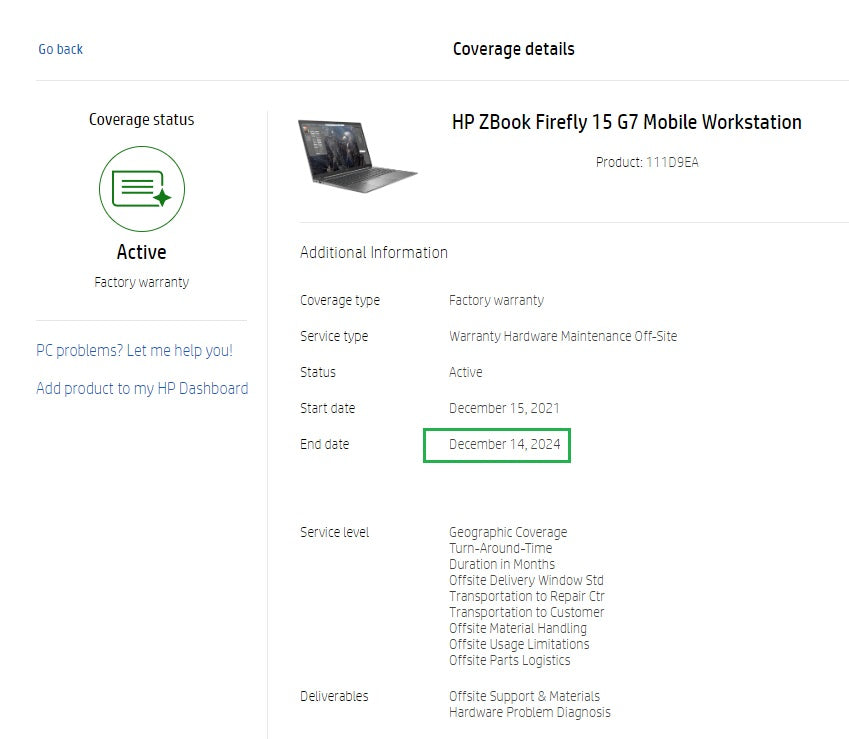Click the 'Coverage type' field label
Viewport: 849px width, 739px height.
340,300
